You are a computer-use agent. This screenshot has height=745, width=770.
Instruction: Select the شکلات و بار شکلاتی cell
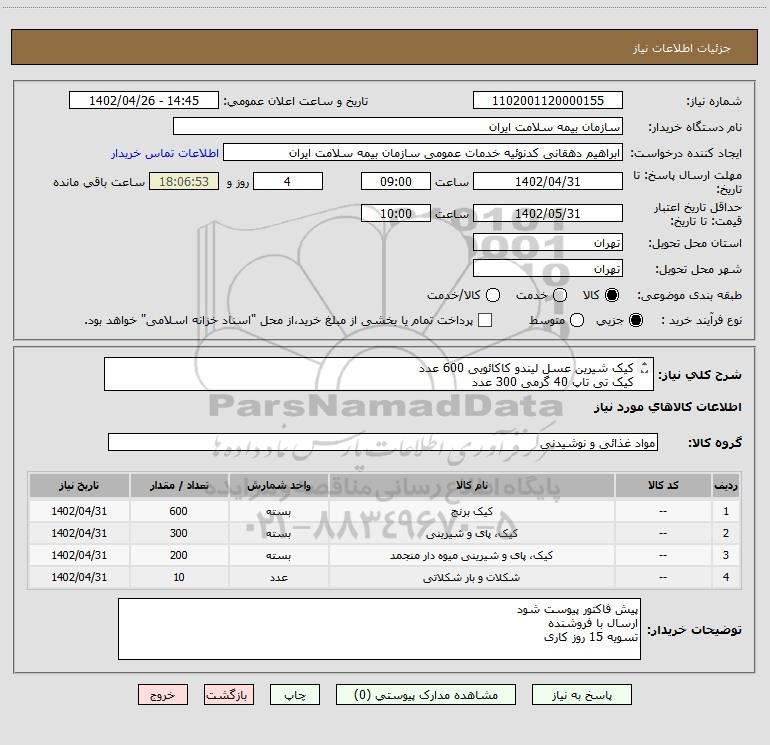tap(471, 578)
